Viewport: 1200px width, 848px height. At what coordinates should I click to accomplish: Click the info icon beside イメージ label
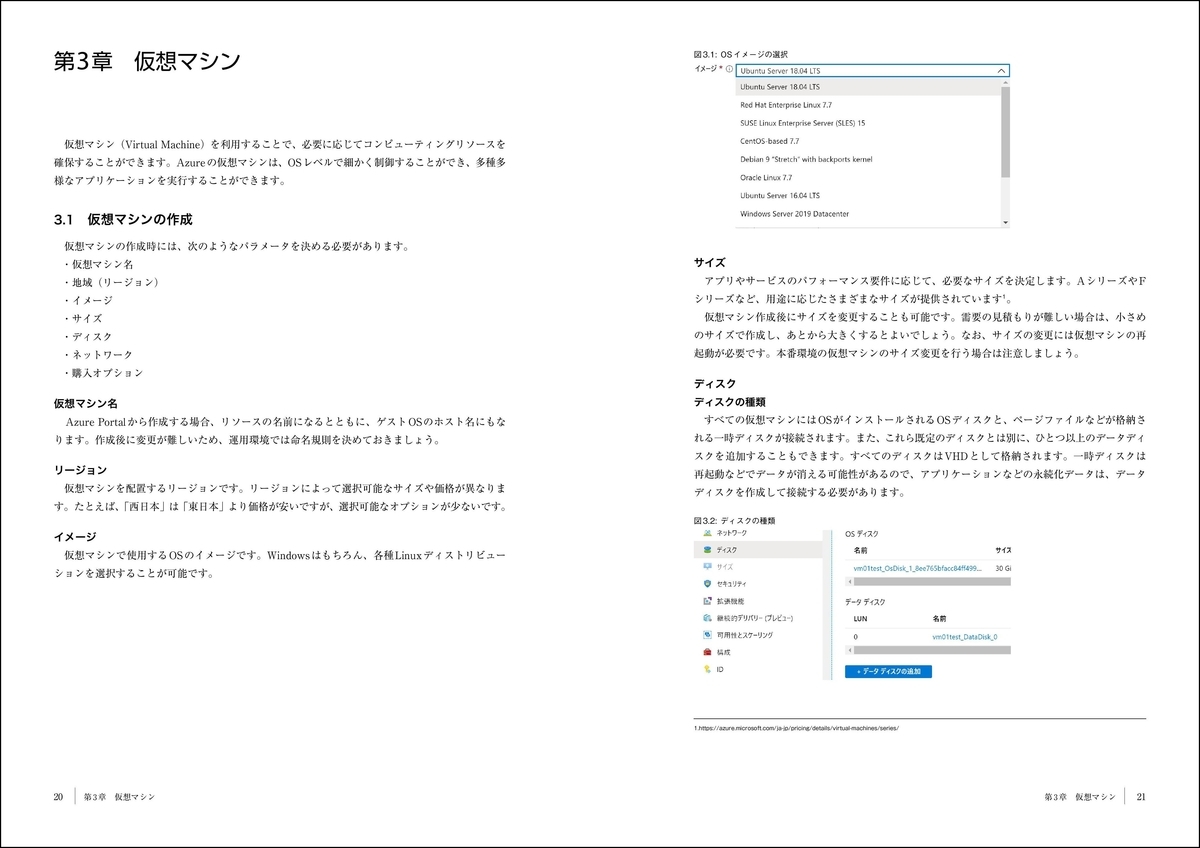click(x=730, y=70)
